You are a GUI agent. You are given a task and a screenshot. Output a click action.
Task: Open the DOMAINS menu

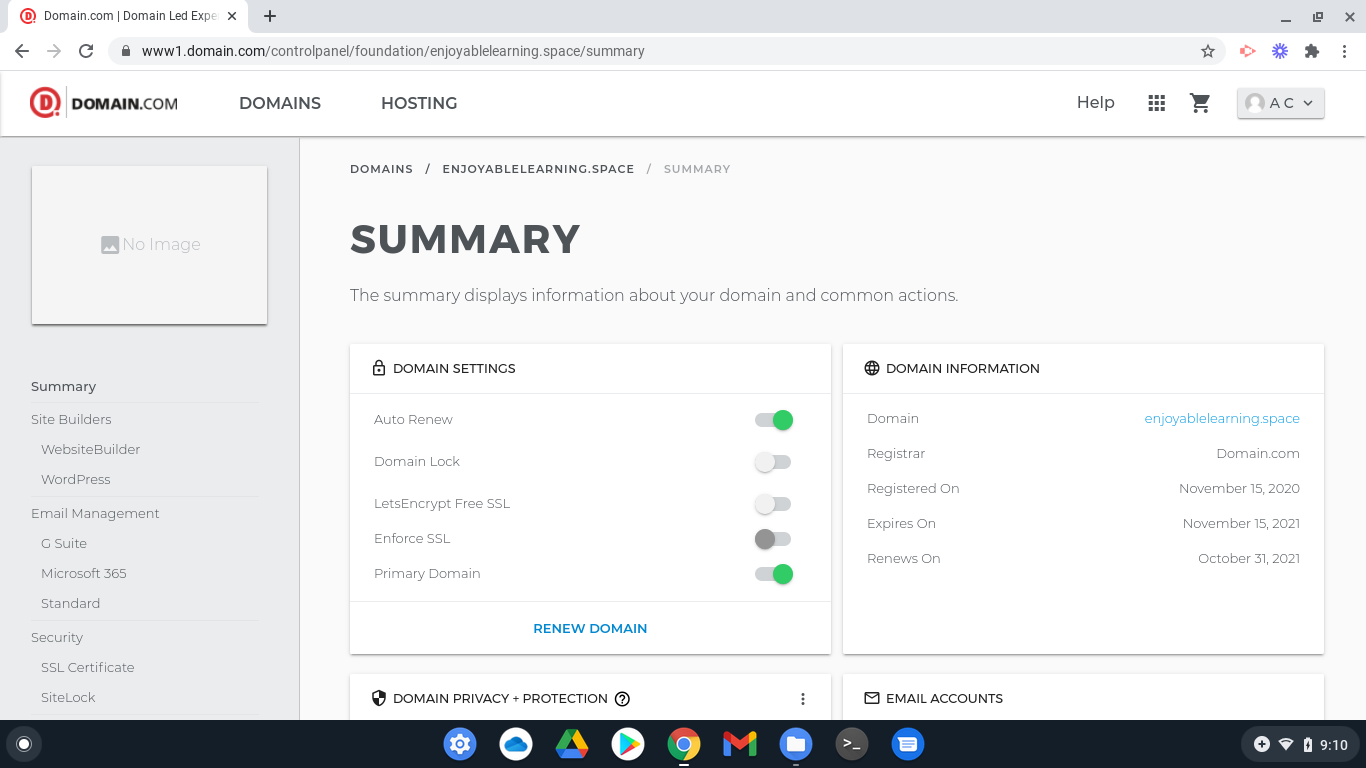click(280, 103)
